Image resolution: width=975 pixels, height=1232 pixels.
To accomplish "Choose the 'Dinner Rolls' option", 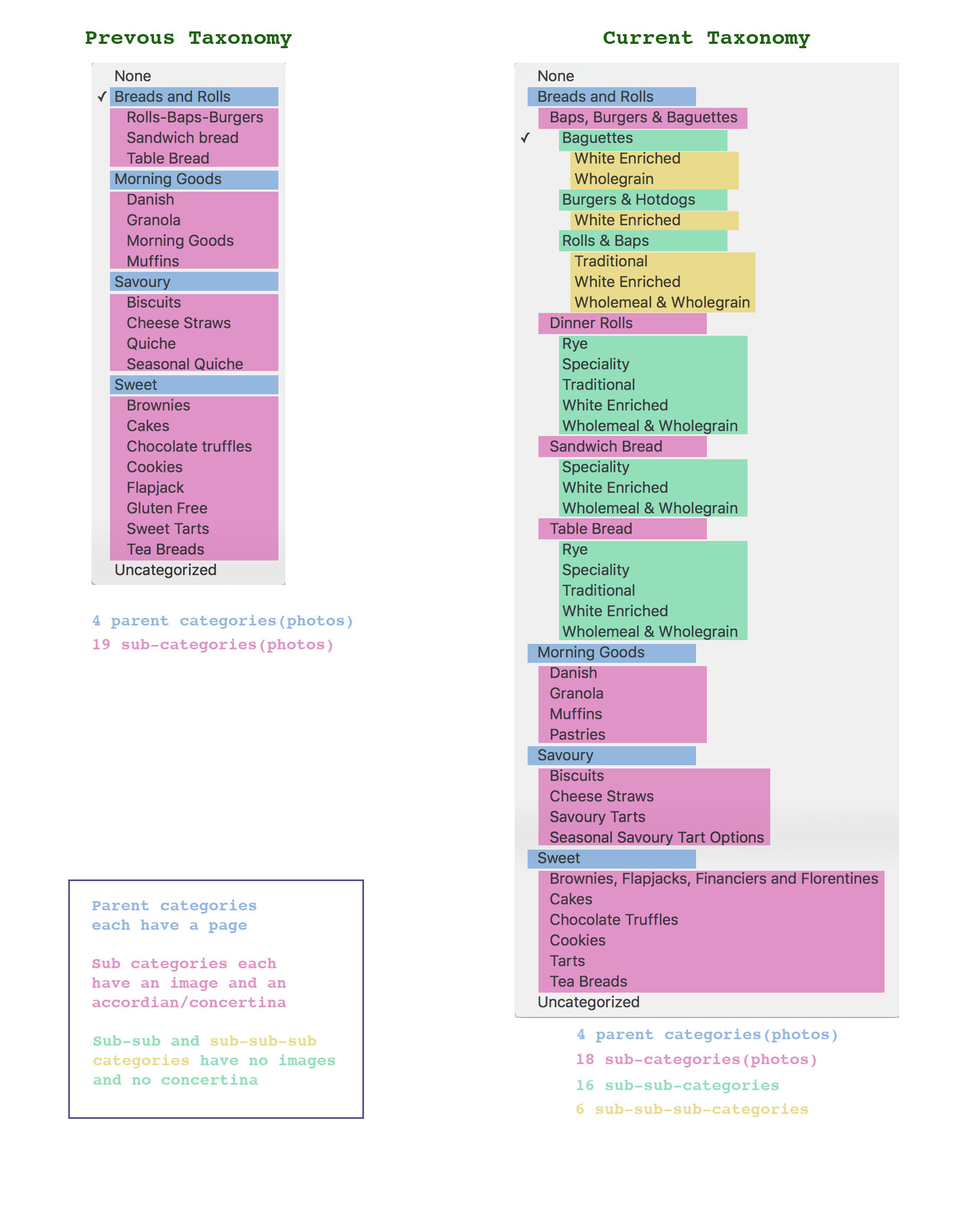I will click(622, 323).
